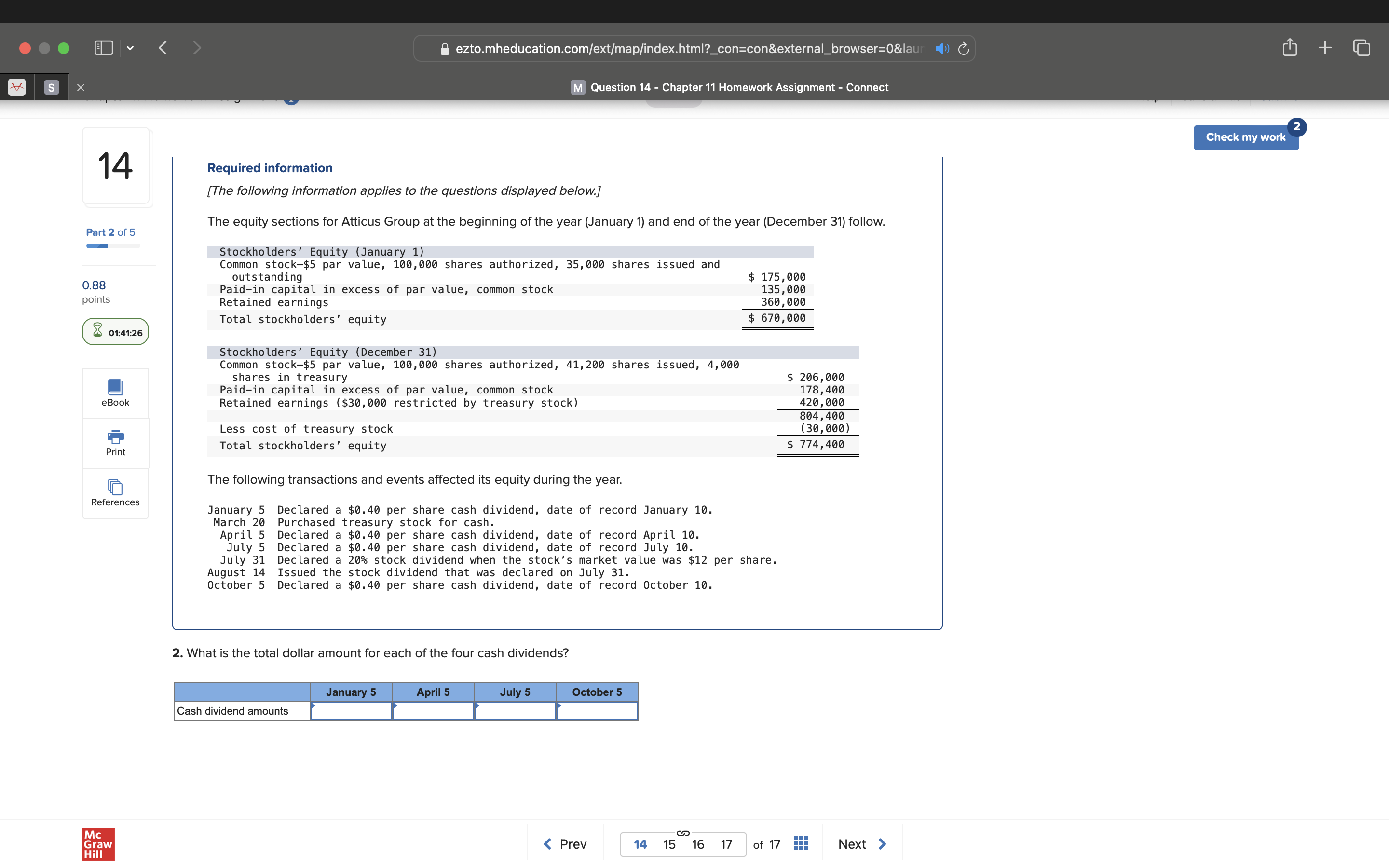Expand the sidebar options dropdown arrow
1389x868 pixels.
pos(130,48)
